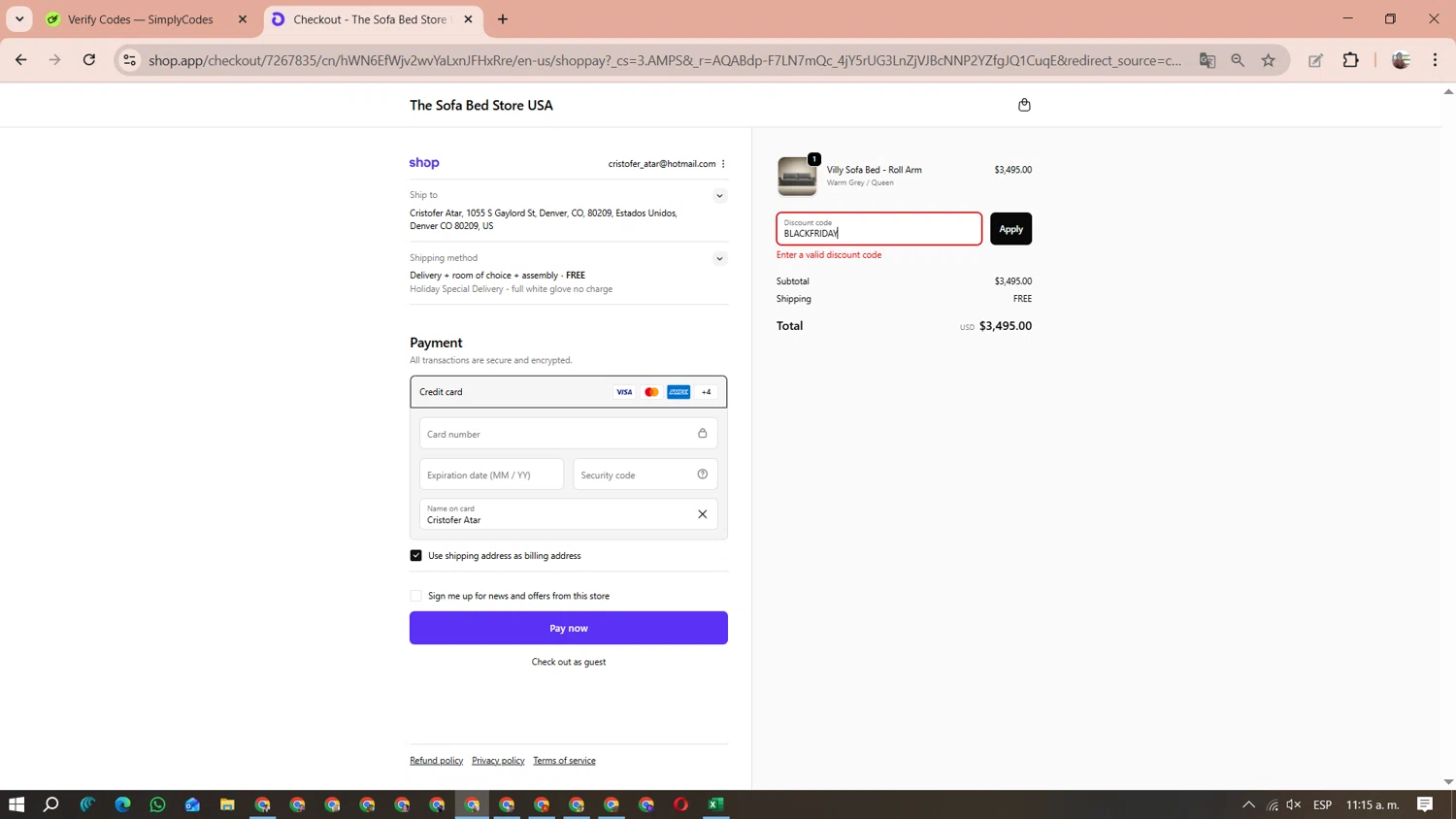Open WhatsApp from the taskbar
Viewport: 1456px width, 819px height.
(x=158, y=804)
